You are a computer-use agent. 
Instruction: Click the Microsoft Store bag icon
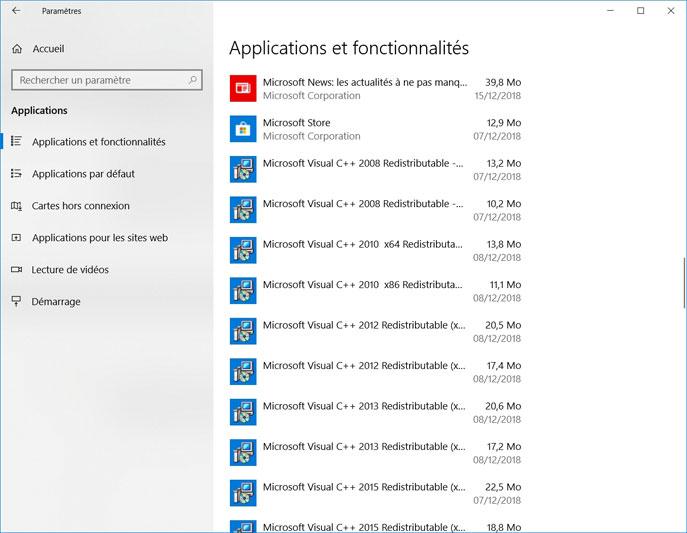243,129
